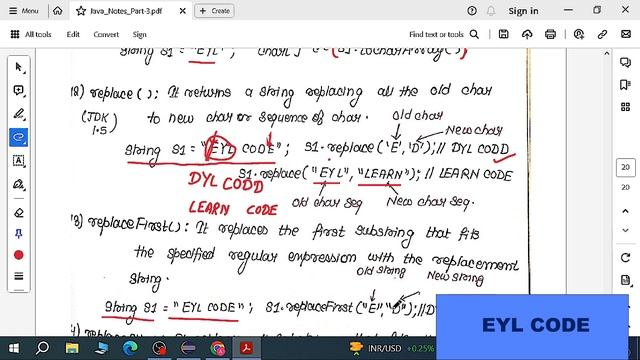Screen dimensions: 640x360
Task: Open the Menu hamburger button
Action: tap(24, 11)
